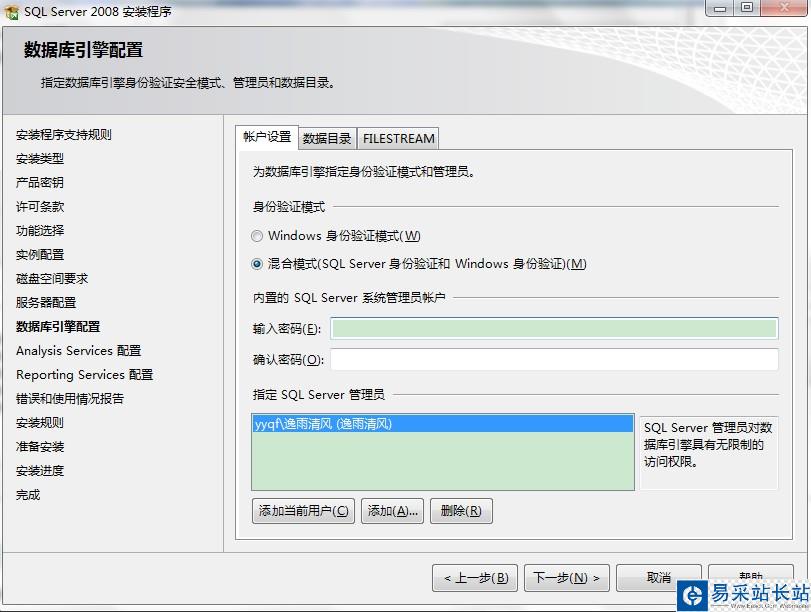Switch to the 帐户设置 tab
811x612 pixels.
(267, 137)
